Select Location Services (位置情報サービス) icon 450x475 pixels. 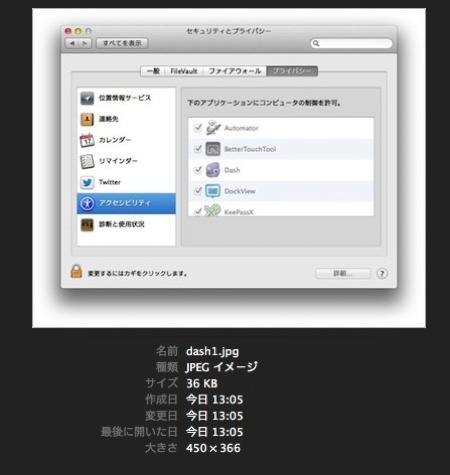[87, 98]
